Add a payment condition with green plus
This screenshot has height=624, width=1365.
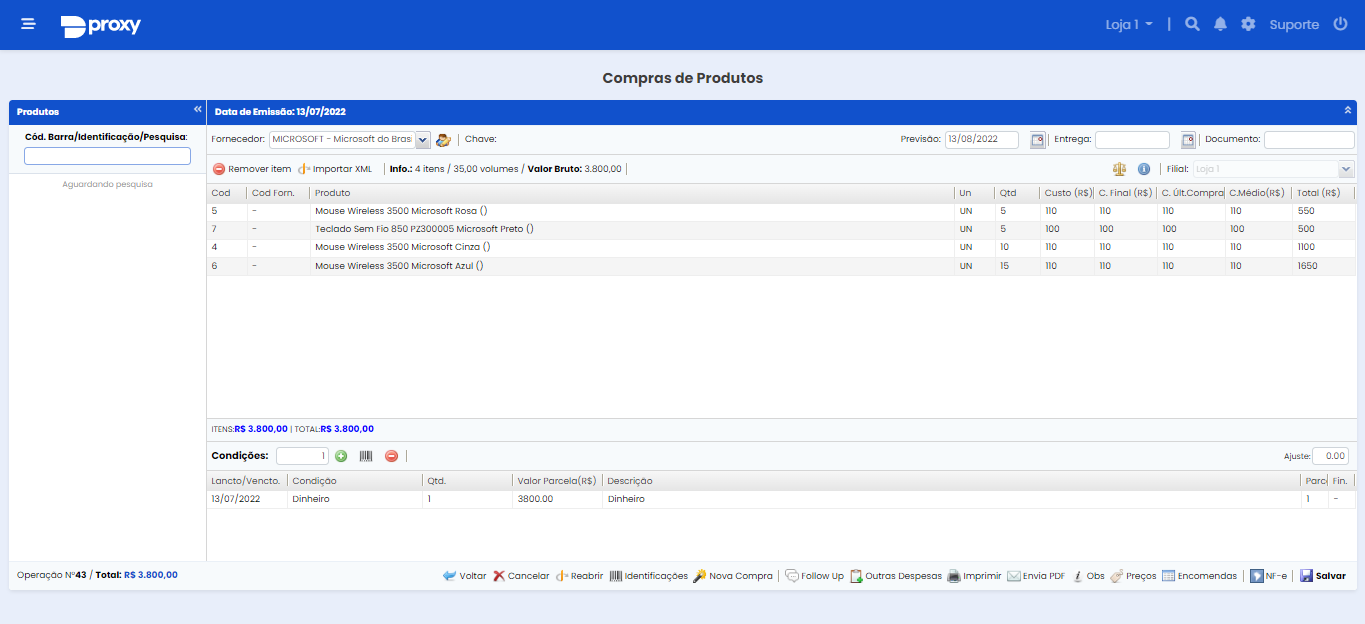[x=341, y=456]
